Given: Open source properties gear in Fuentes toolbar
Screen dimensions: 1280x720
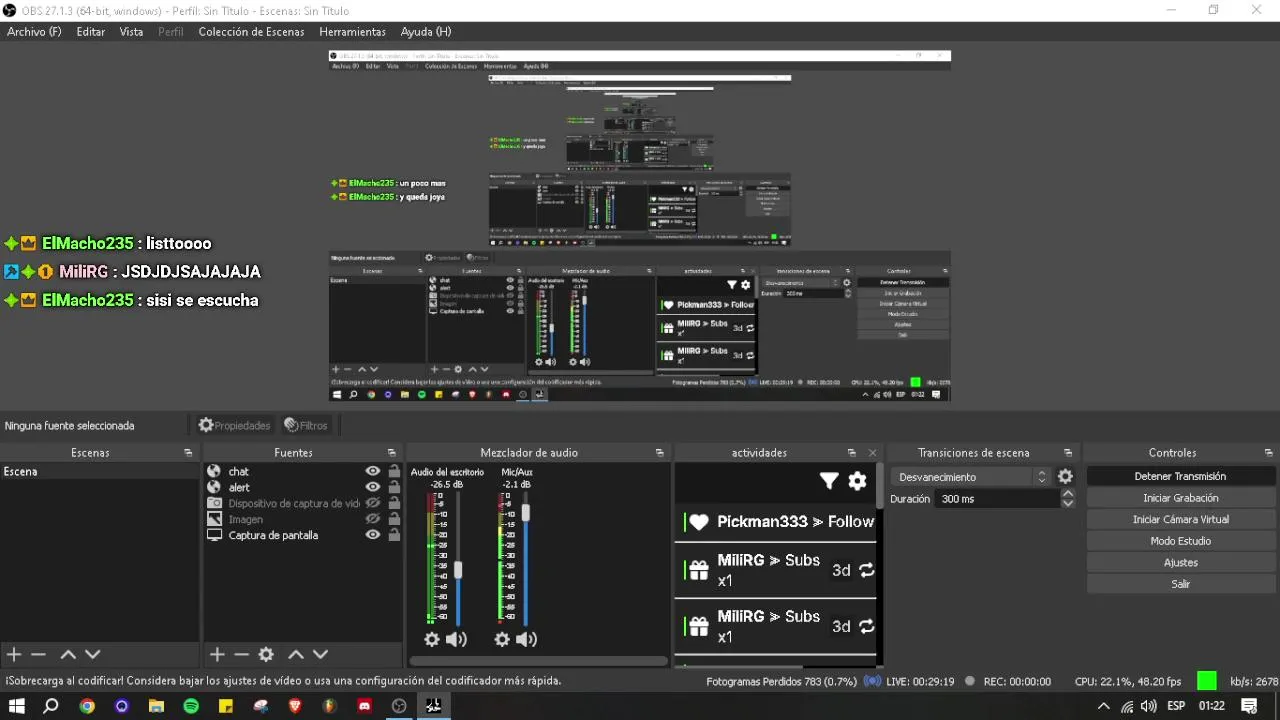Looking at the screenshot, I should point(266,654).
